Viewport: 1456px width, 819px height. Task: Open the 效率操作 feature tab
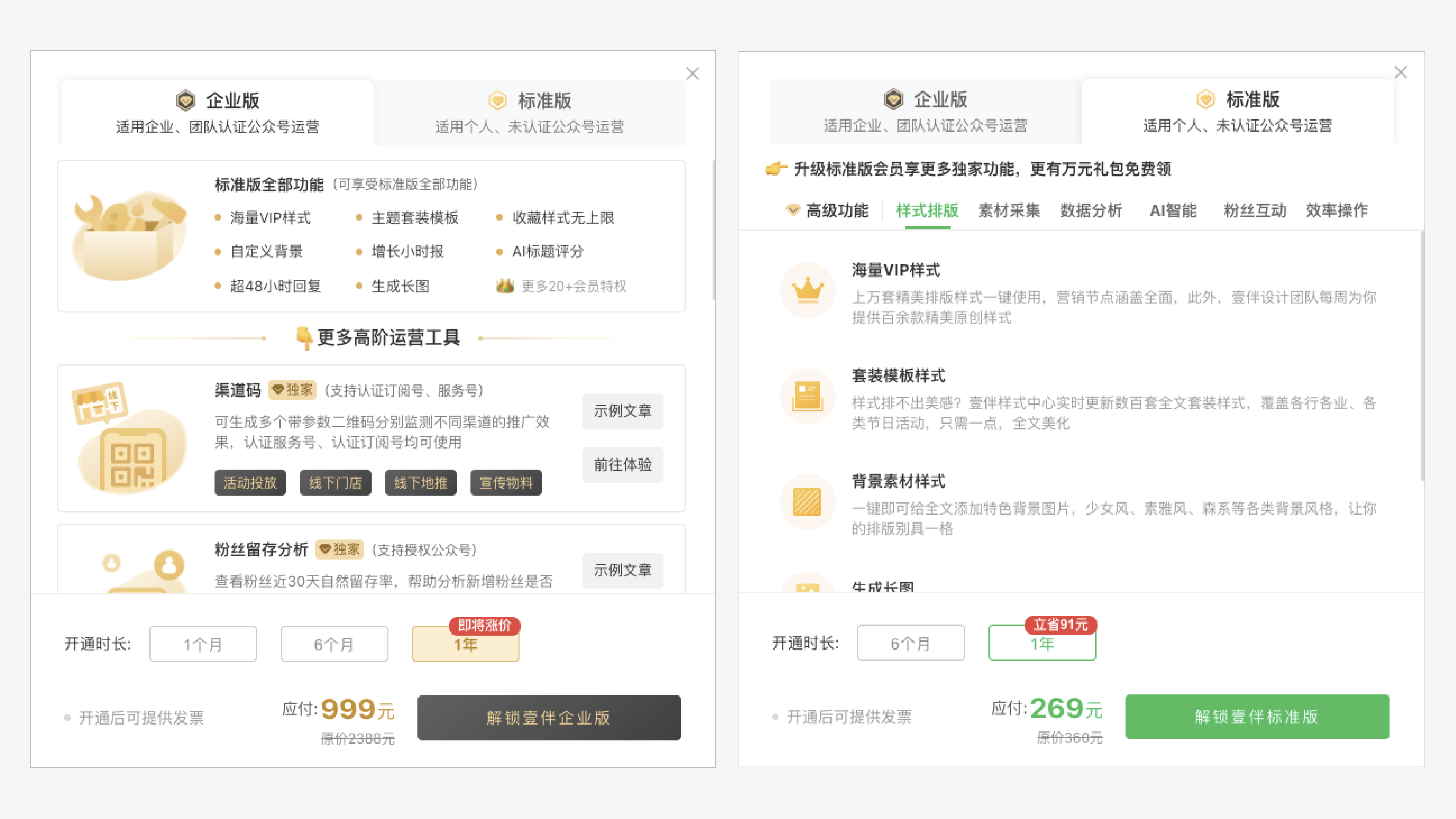1337,211
